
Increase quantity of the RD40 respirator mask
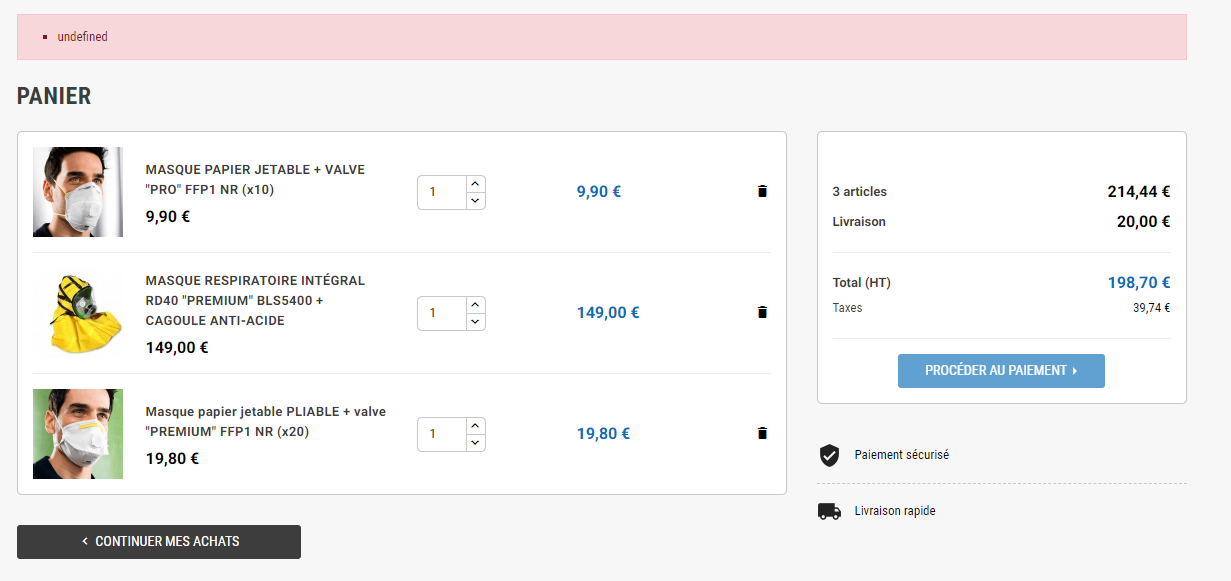pos(475,305)
